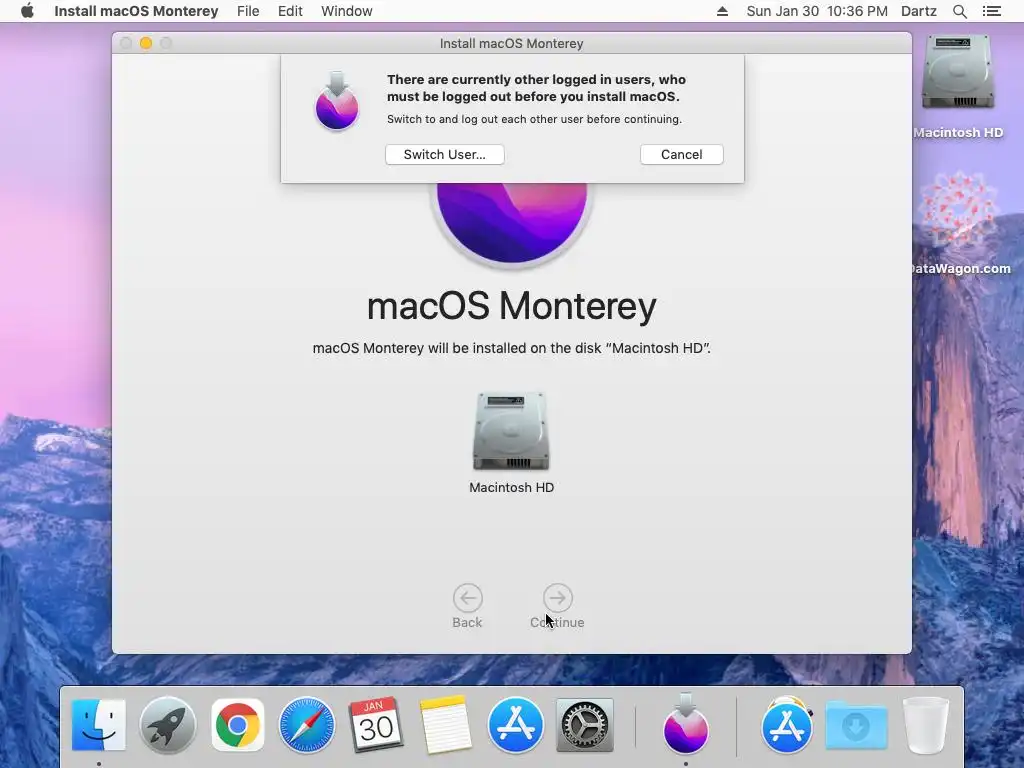Screen dimensions: 1024x768
Task: Select the Macintosh HD disk in the installer
Action: pos(511,431)
